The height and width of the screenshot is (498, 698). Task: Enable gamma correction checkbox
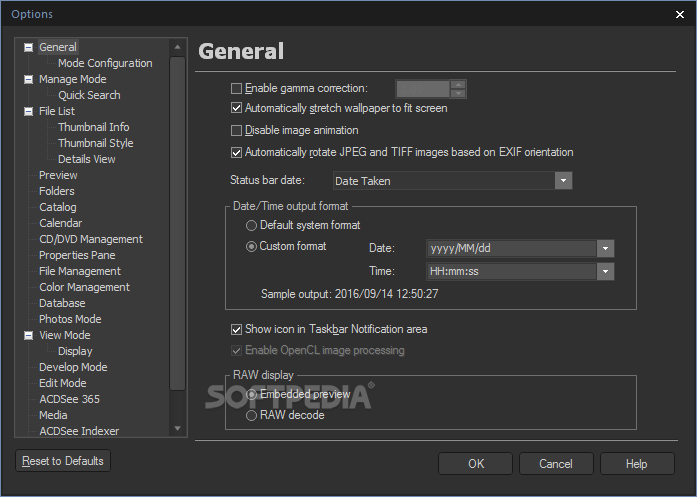pos(236,89)
